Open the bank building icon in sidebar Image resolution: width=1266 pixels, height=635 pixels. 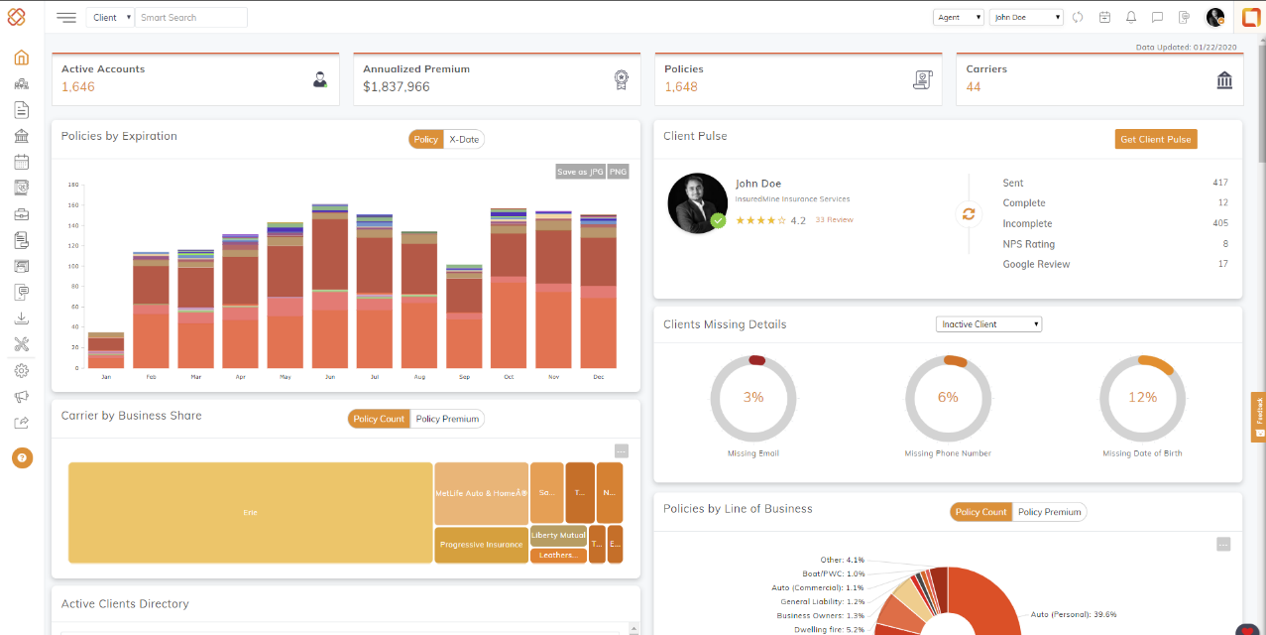tap(21, 136)
